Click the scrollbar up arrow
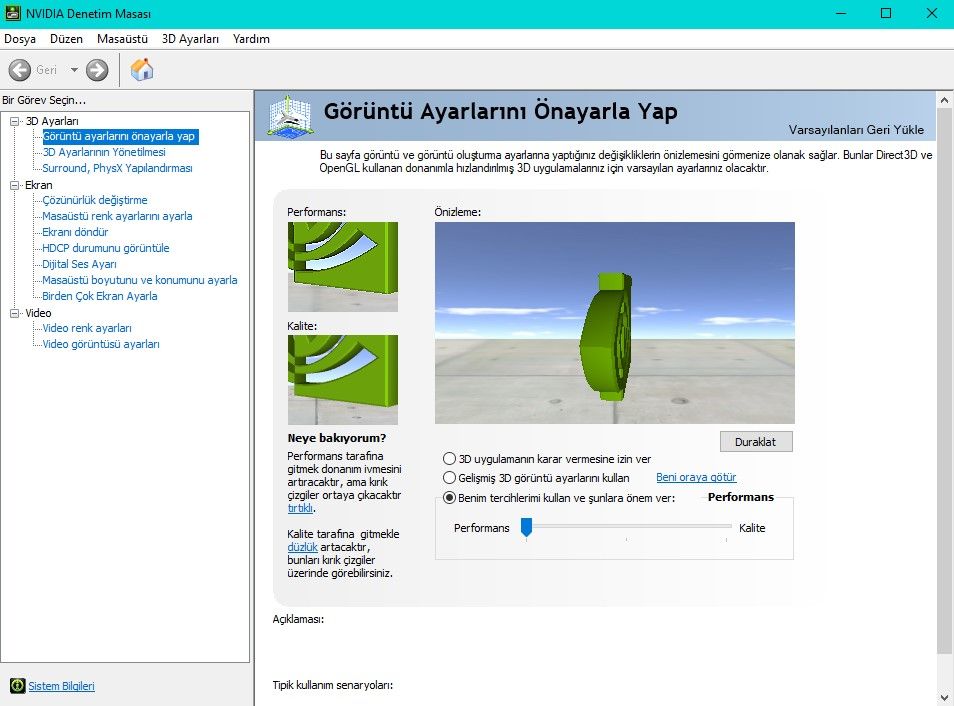The width and height of the screenshot is (954, 706). [944, 100]
